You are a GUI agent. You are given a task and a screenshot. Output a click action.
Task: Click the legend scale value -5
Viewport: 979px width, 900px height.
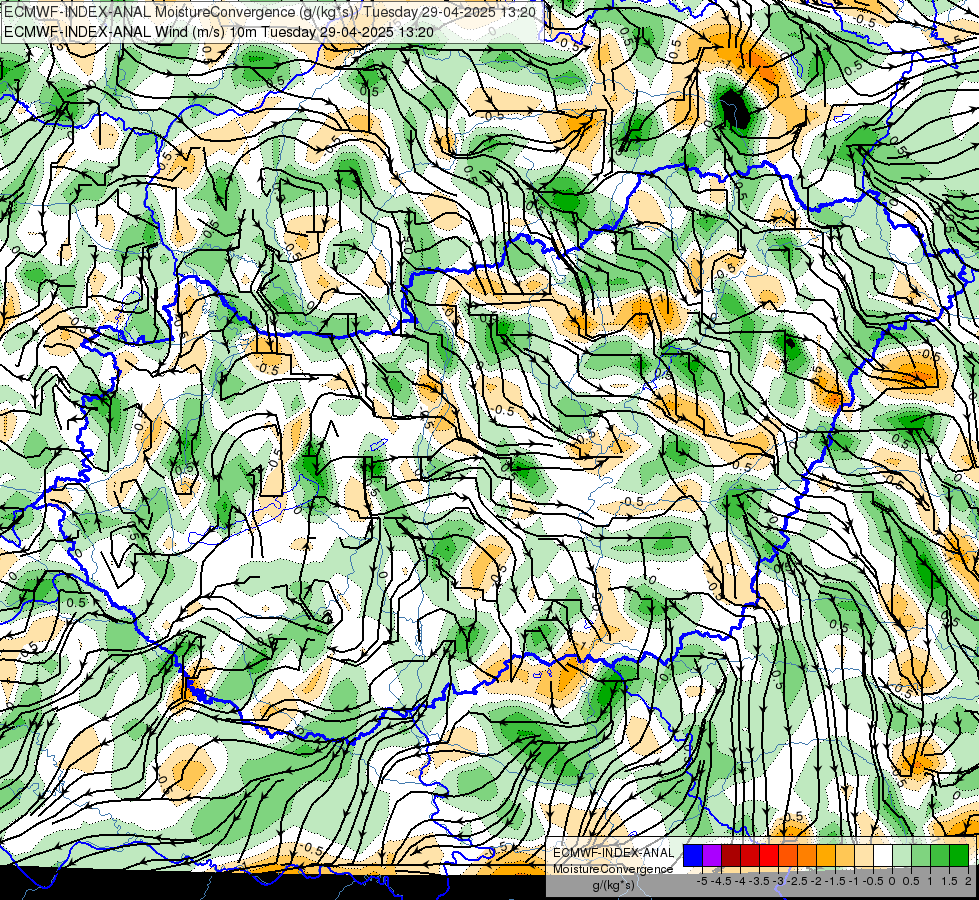click(x=702, y=881)
